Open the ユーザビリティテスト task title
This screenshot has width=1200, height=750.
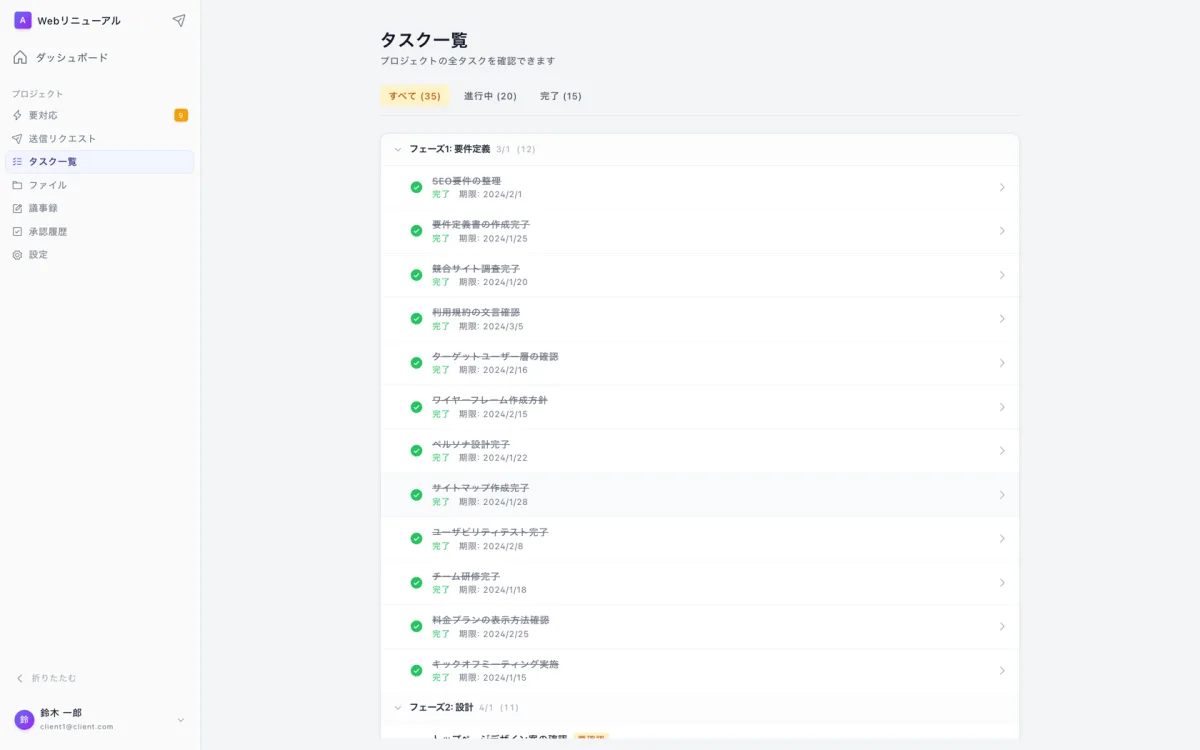coord(490,532)
